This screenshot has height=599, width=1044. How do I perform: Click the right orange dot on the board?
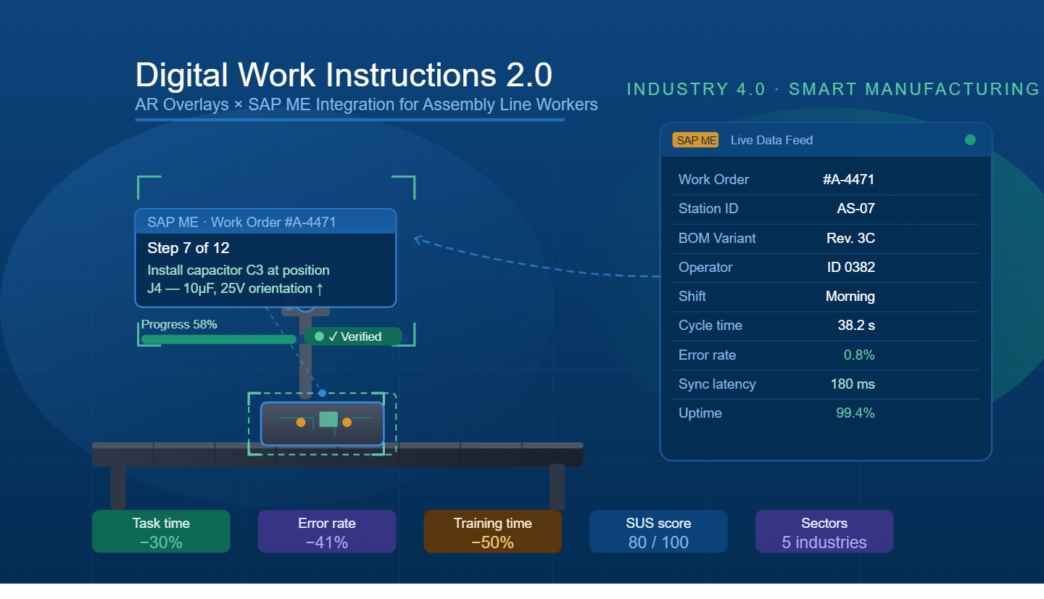[x=347, y=423]
